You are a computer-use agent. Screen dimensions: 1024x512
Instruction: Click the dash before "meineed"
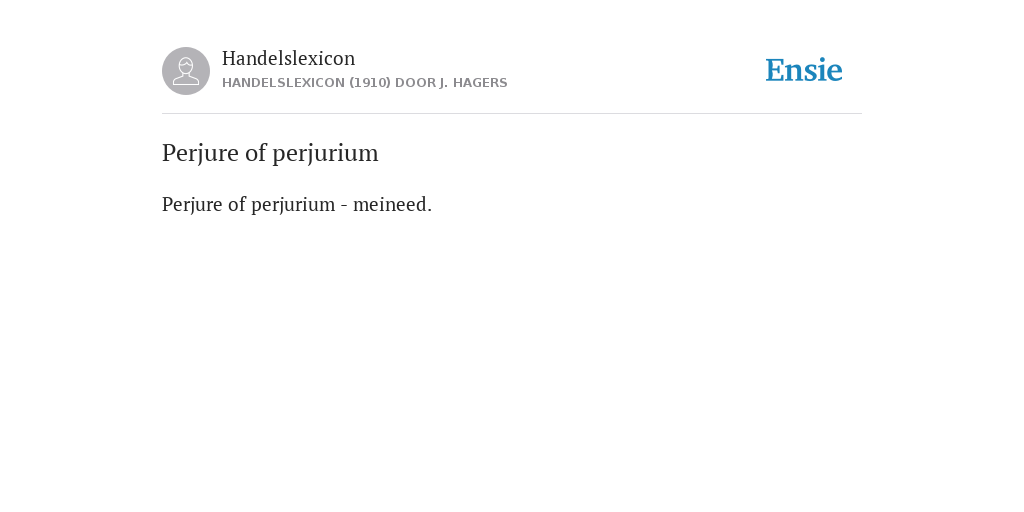click(344, 206)
